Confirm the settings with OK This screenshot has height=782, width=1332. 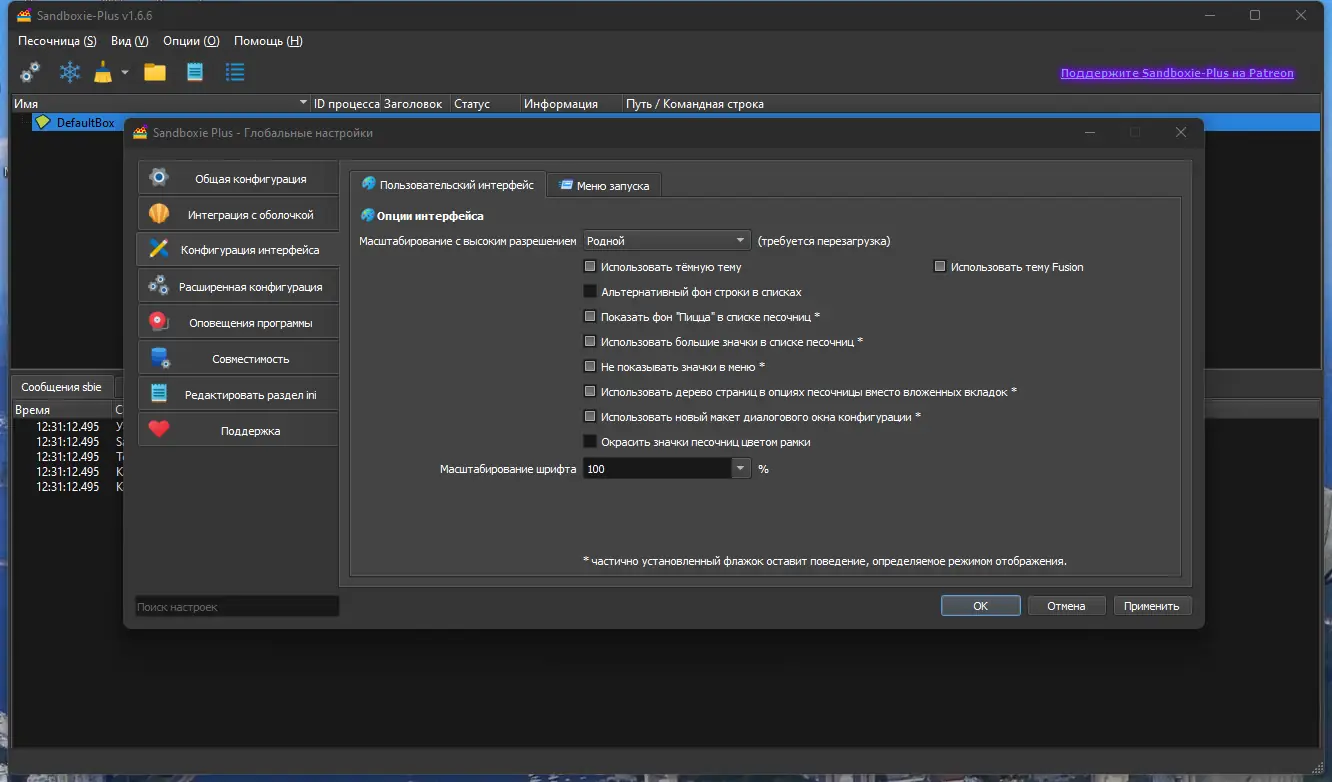[x=980, y=606]
